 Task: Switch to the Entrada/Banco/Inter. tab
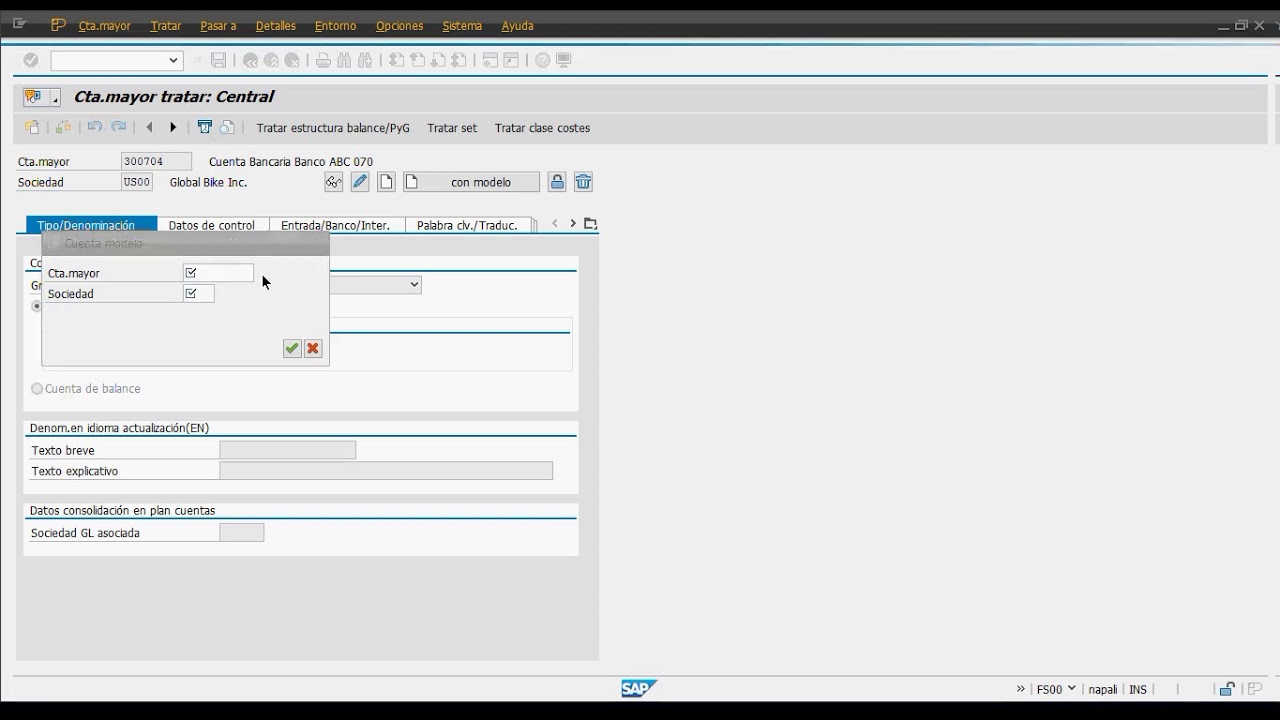pyautogui.click(x=336, y=225)
